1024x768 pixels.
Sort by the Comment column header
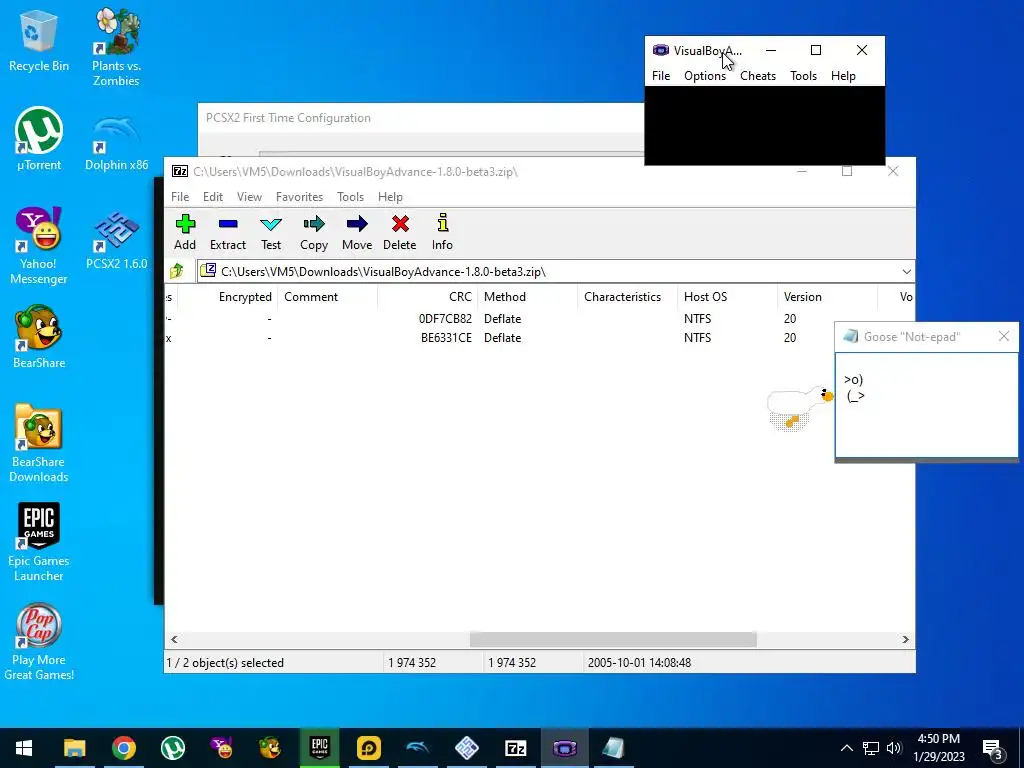coord(328,296)
